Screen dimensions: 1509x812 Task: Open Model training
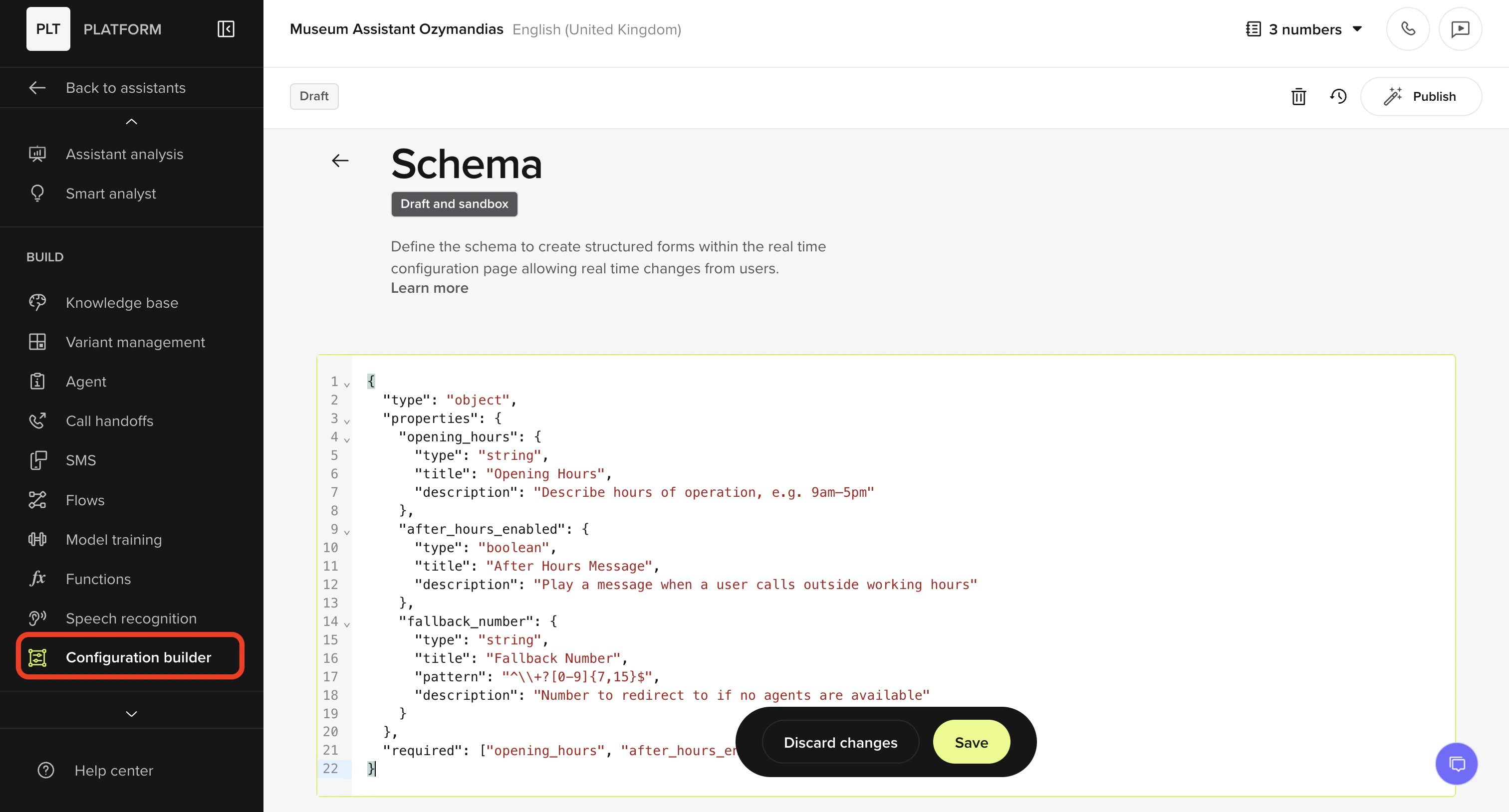[x=113, y=539]
